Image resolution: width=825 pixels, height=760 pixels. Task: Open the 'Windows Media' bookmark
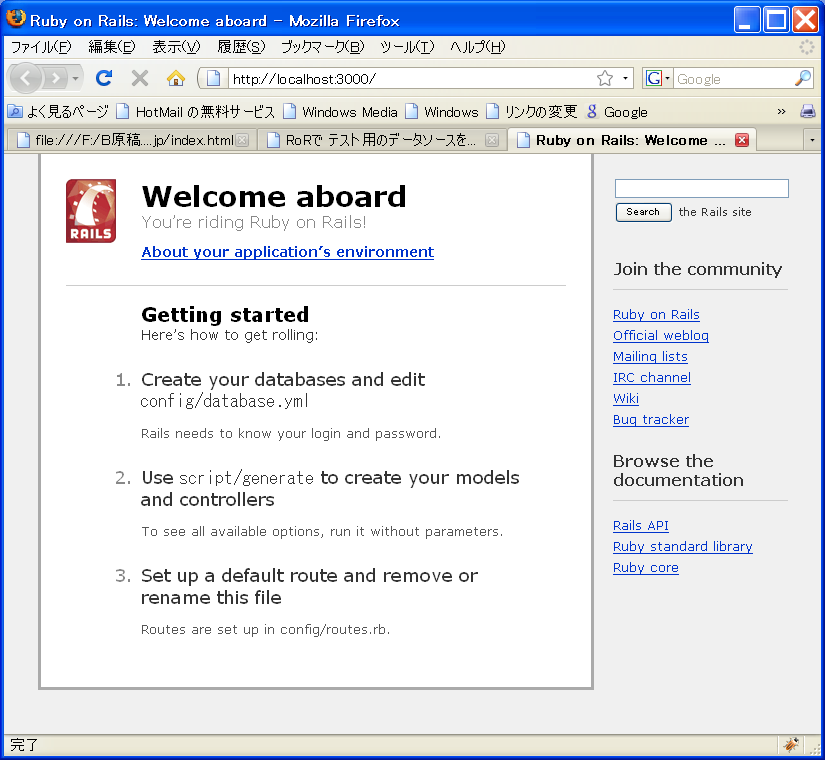340,112
